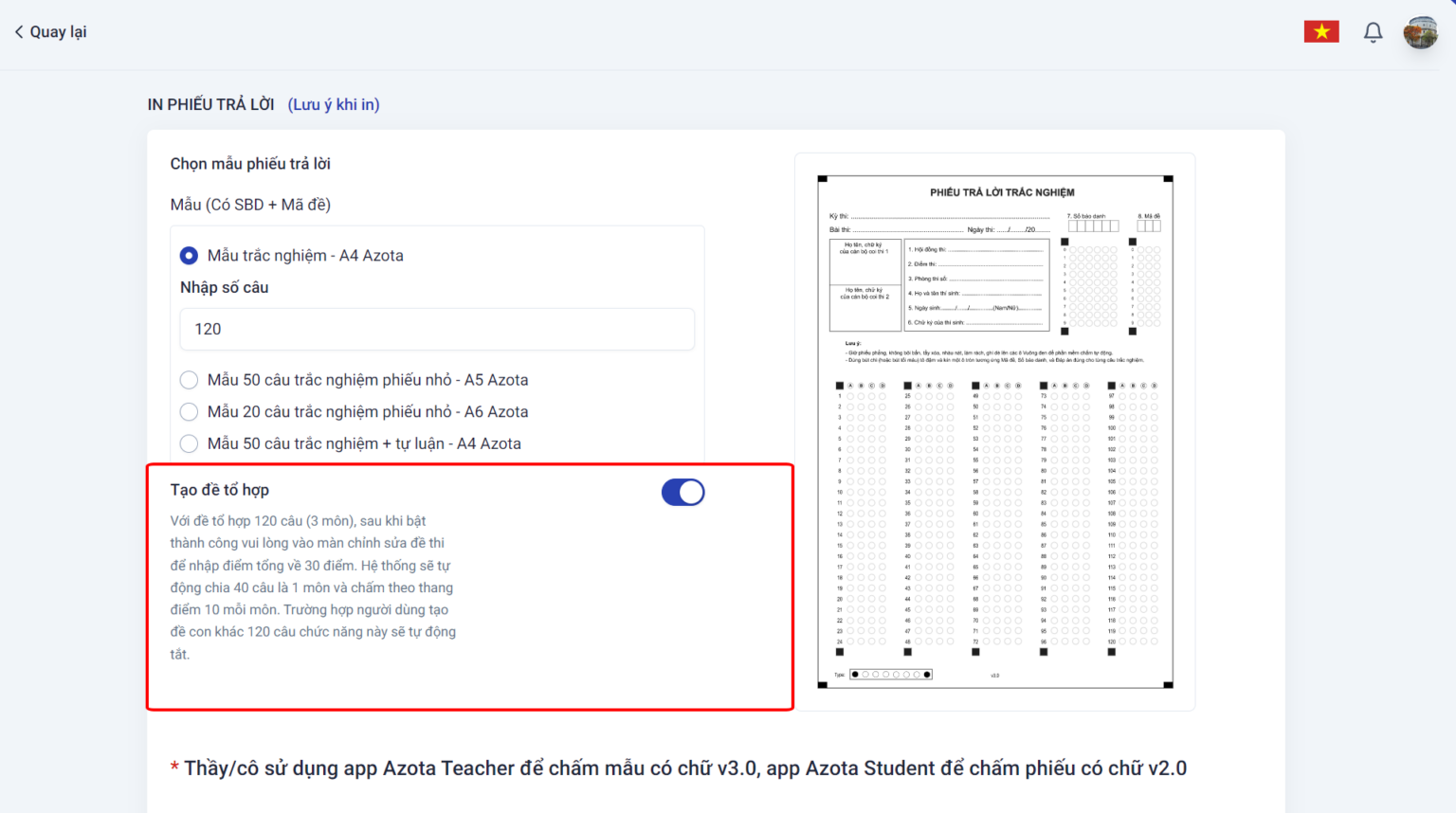Open the "Lưu ý khi in" link
The width and height of the screenshot is (1456, 813).
334,104
